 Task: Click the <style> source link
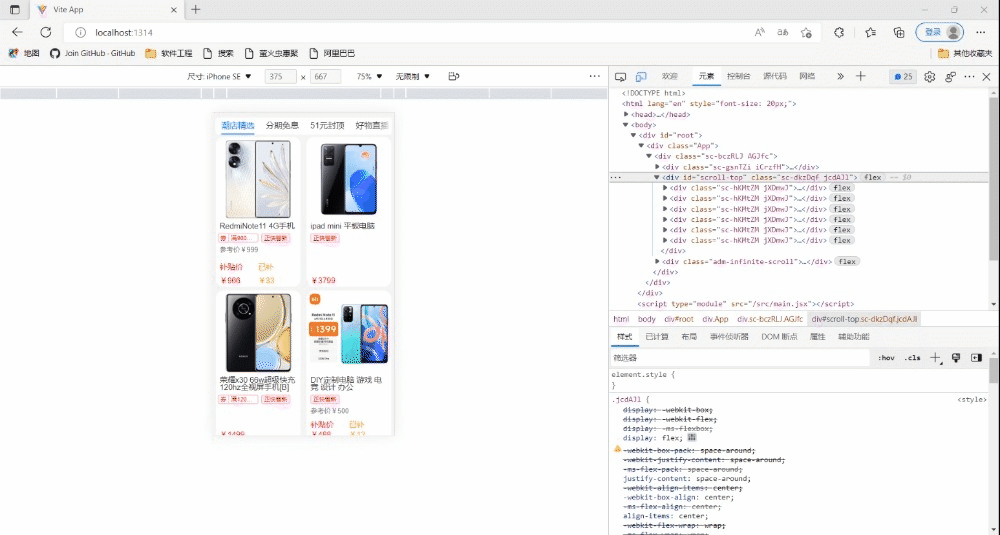coord(971,400)
